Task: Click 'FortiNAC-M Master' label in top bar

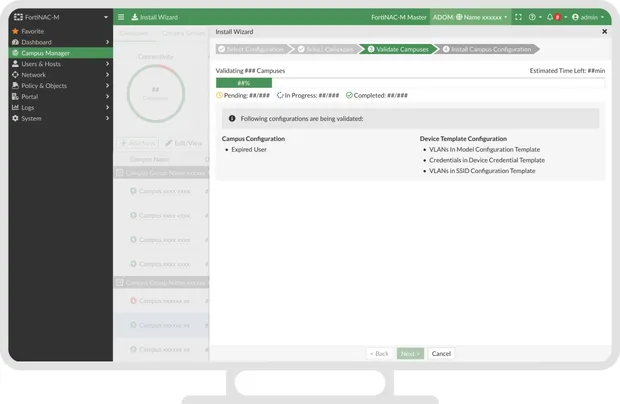Action: [399, 17]
